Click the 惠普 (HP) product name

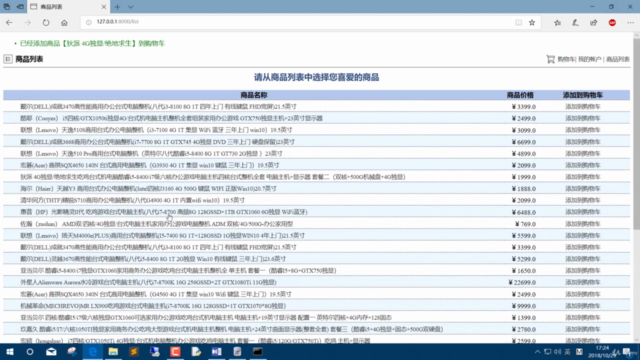(x=164, y=212)
